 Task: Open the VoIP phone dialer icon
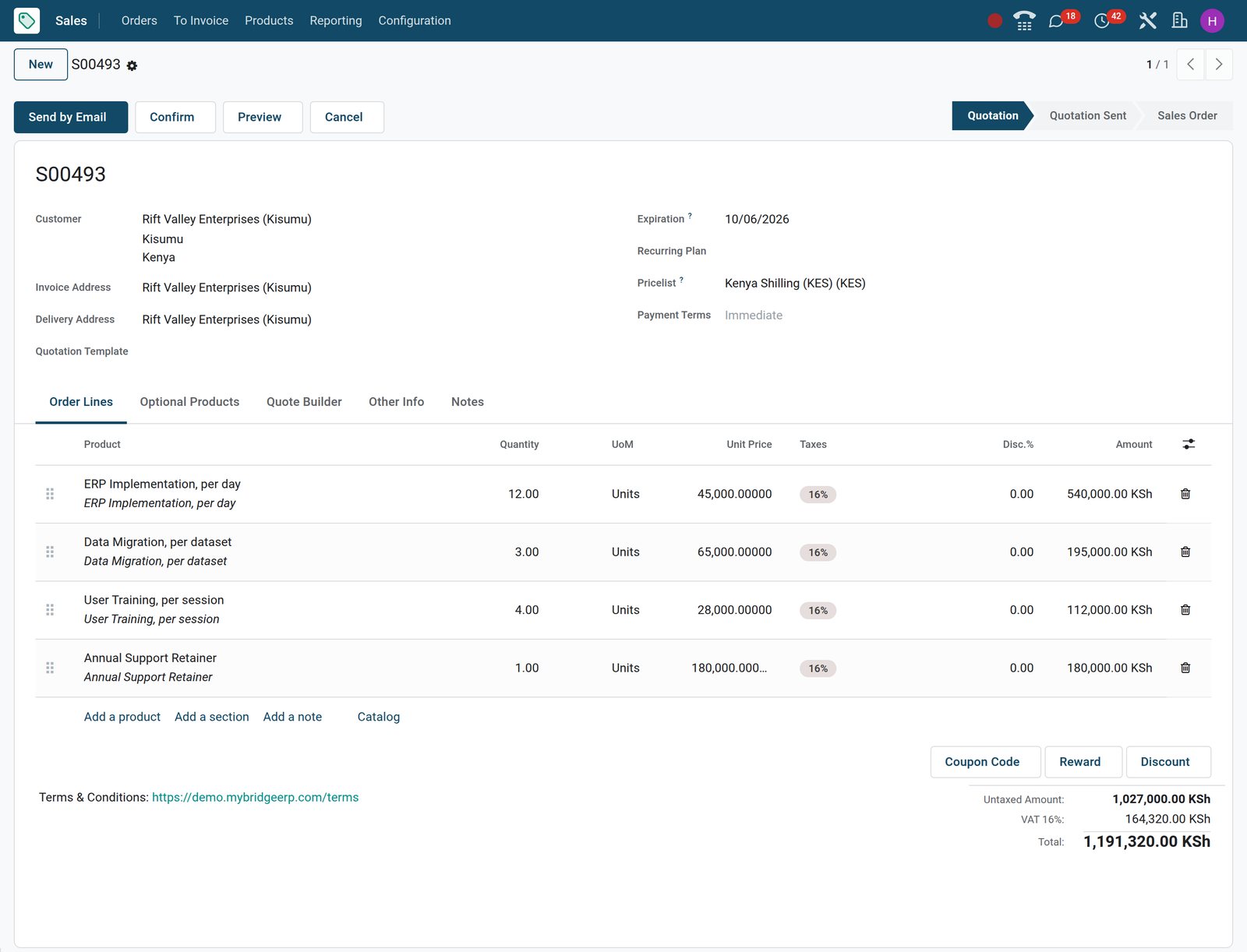click(x=1024, y=21)
